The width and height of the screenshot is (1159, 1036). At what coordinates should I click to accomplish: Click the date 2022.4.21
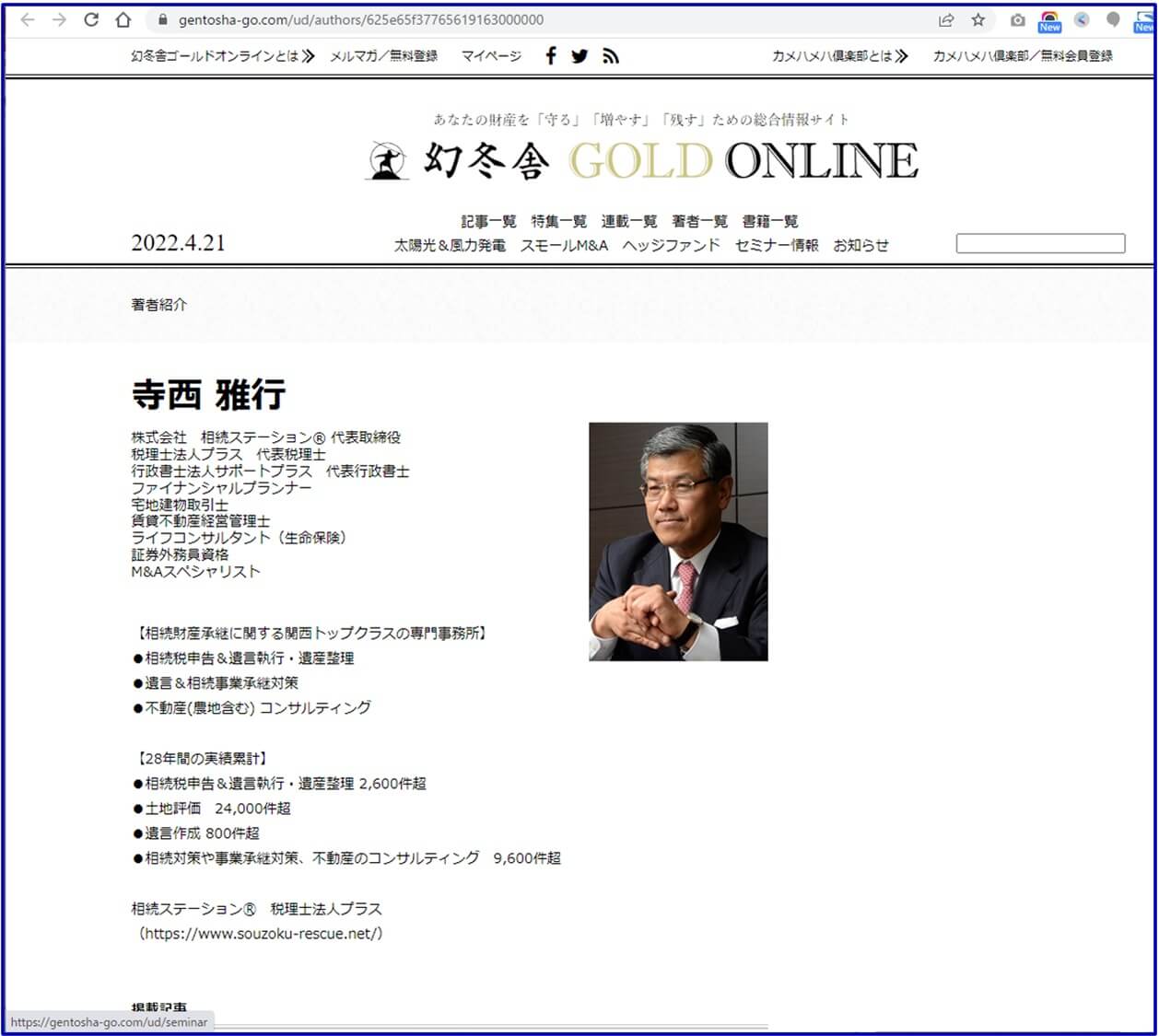178,243
